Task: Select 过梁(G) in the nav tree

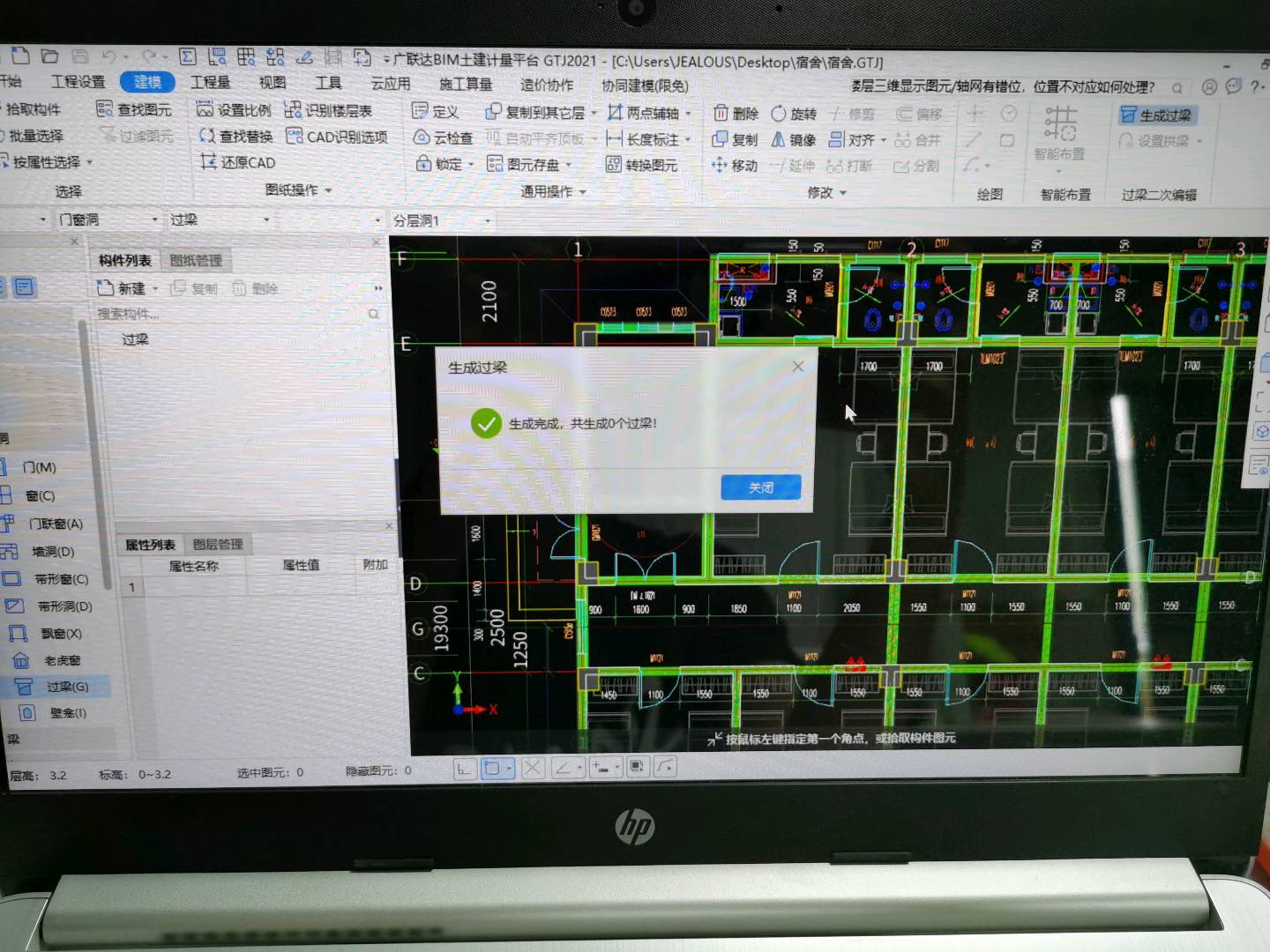Action: pos(67,687)
